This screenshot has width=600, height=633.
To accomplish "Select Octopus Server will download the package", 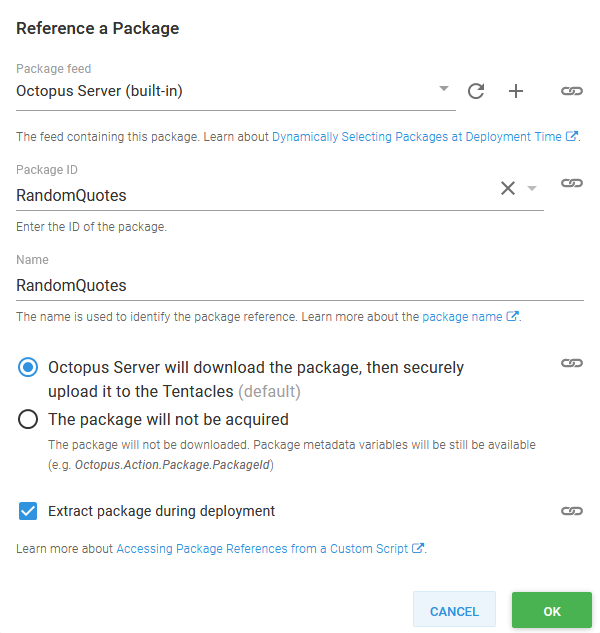I will pyautogui.click(x=28, y=367).
